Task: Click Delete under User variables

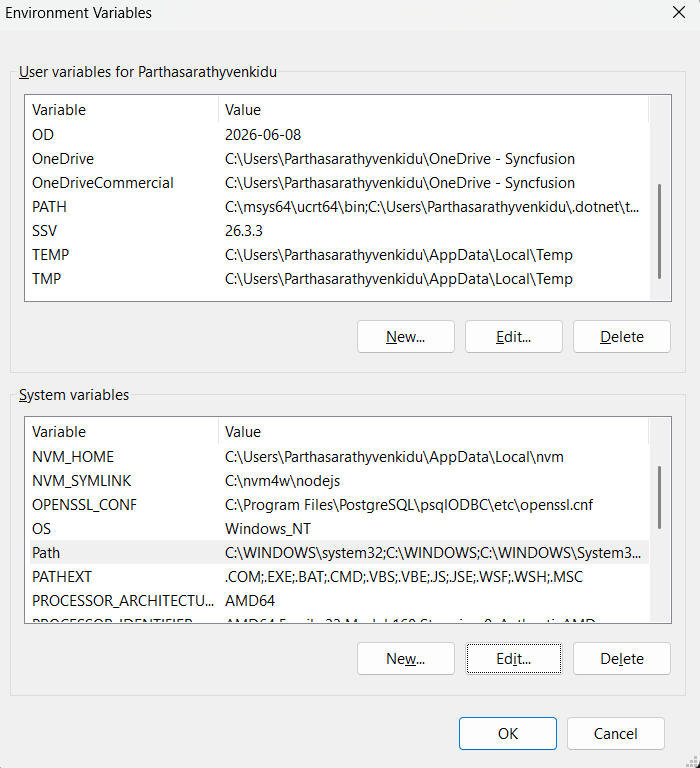Action: tap(622, 337)
